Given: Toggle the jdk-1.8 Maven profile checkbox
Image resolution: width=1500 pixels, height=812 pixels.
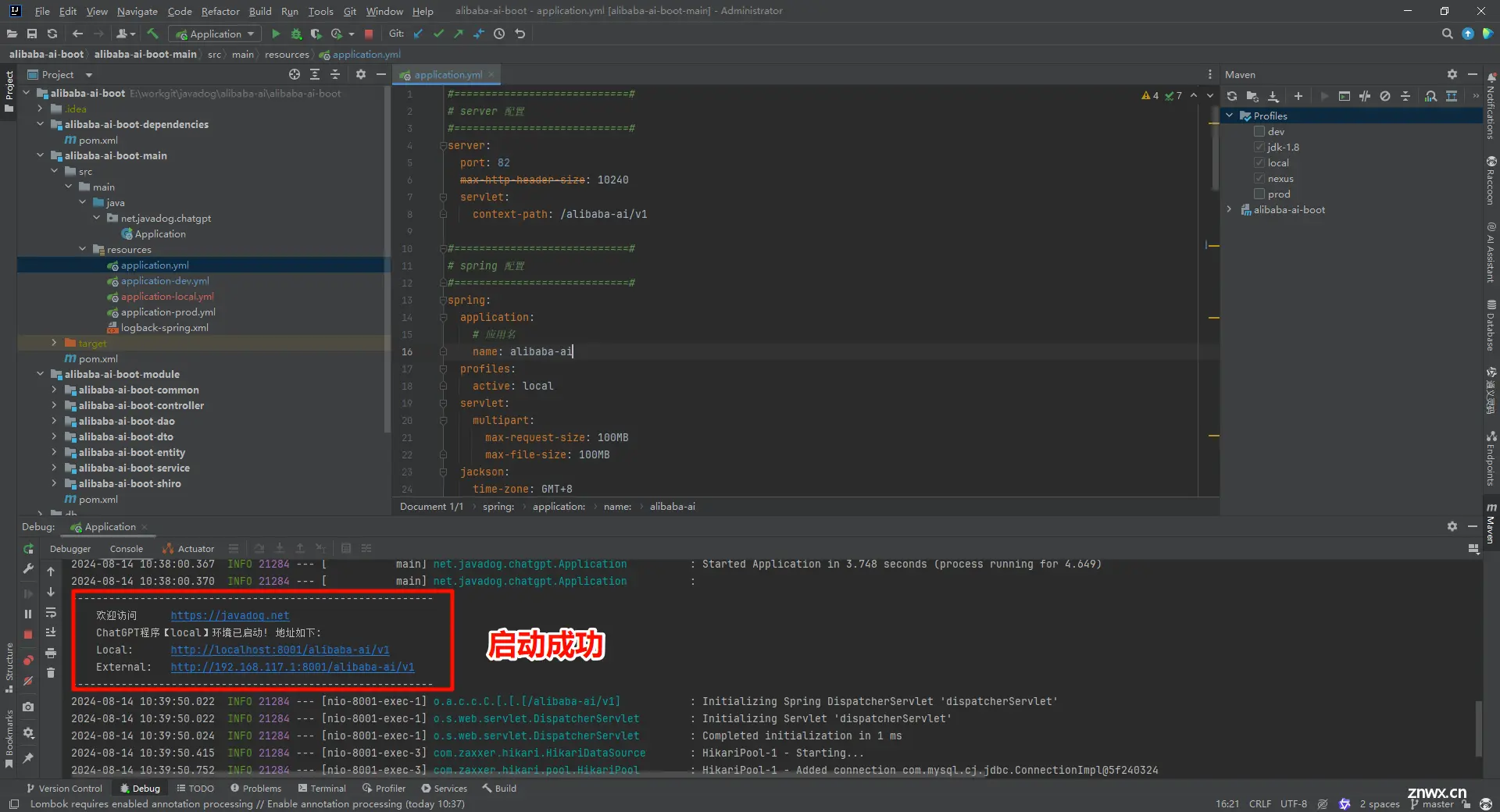Looking at the screenshot, I should pos(1259,147).
